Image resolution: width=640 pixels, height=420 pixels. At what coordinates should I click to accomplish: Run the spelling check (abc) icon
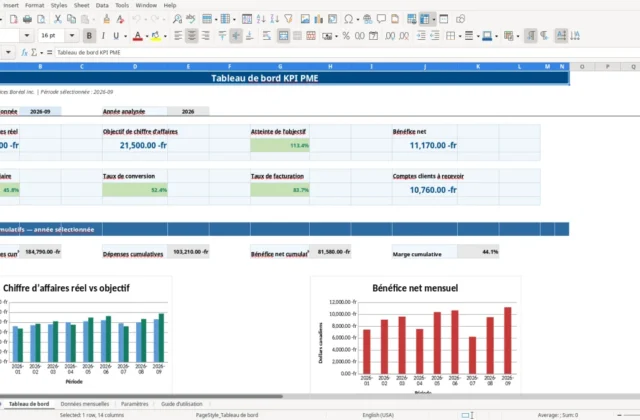click(x=191, y=19)
